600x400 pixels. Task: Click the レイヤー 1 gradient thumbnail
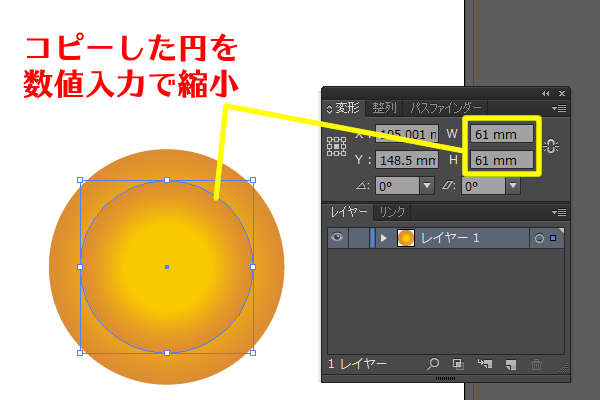405,238
